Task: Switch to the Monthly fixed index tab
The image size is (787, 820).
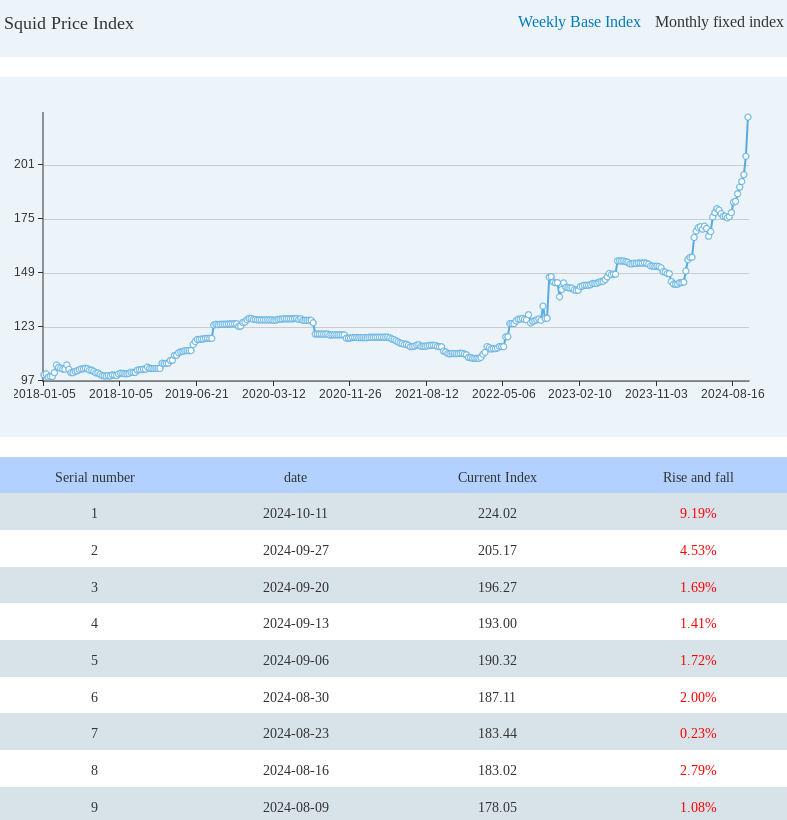Action: (719, 22)
